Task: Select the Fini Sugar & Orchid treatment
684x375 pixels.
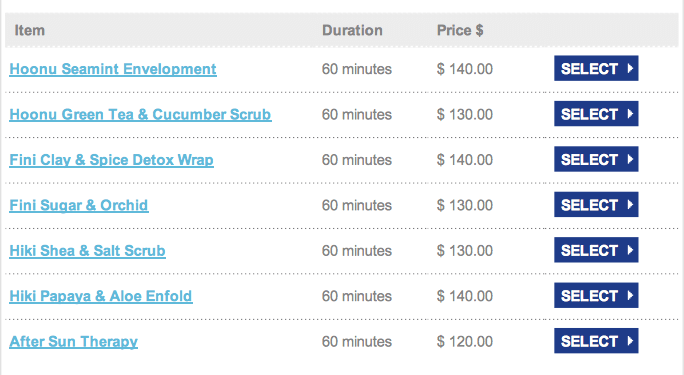Action: coord(596,205)
